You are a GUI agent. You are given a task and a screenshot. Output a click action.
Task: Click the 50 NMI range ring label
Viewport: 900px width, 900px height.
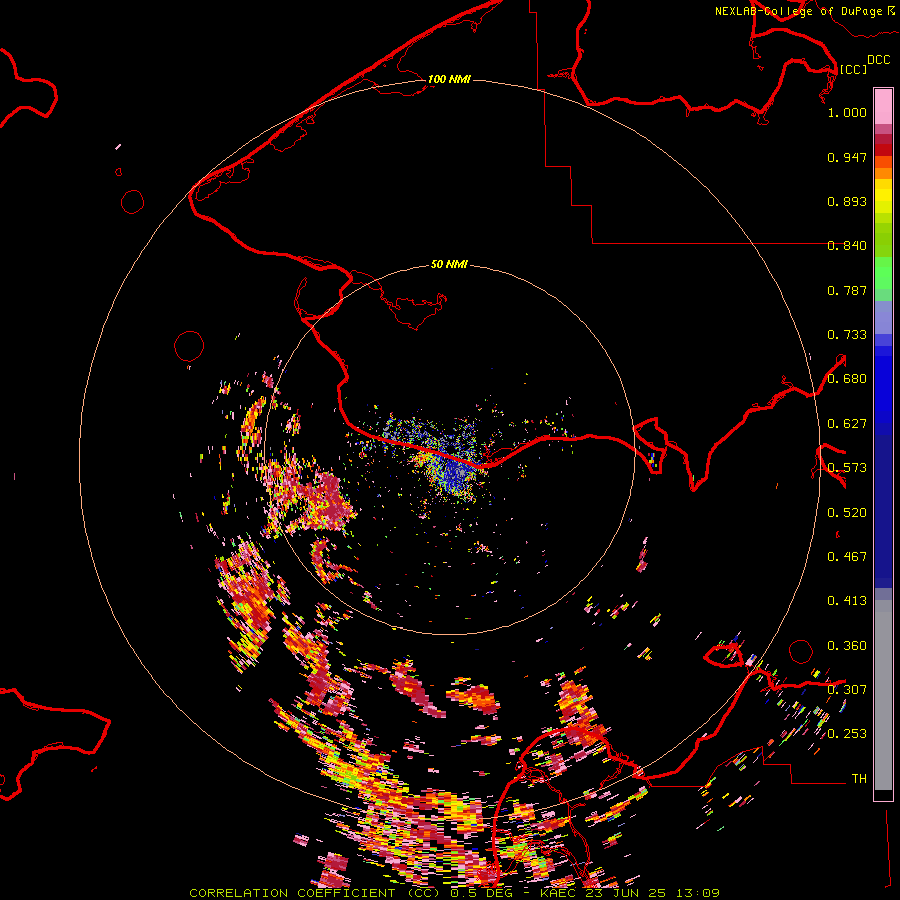pyautogui.click(x=449, y=264)
